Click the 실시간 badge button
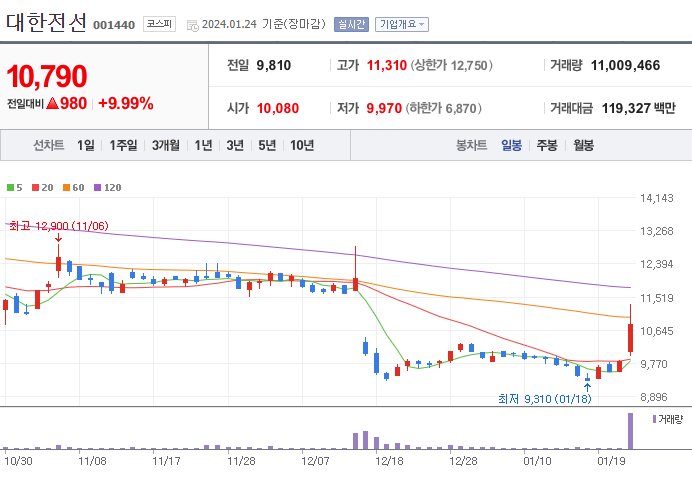The width and height of the screenshot is (692, 485). pyautogui.click(x=351, y=24)
